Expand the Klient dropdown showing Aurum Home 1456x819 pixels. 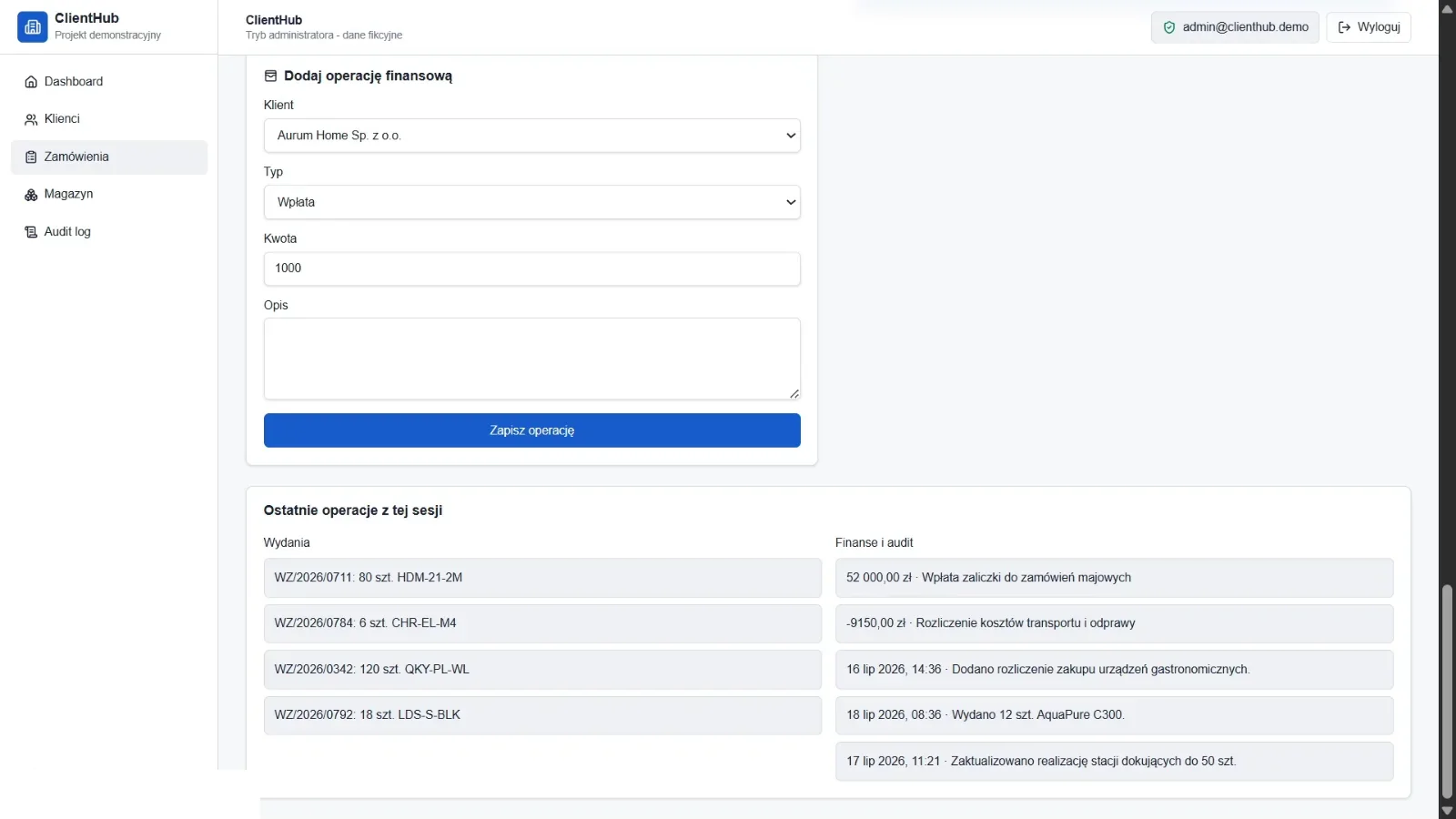[x=532, y=136]
